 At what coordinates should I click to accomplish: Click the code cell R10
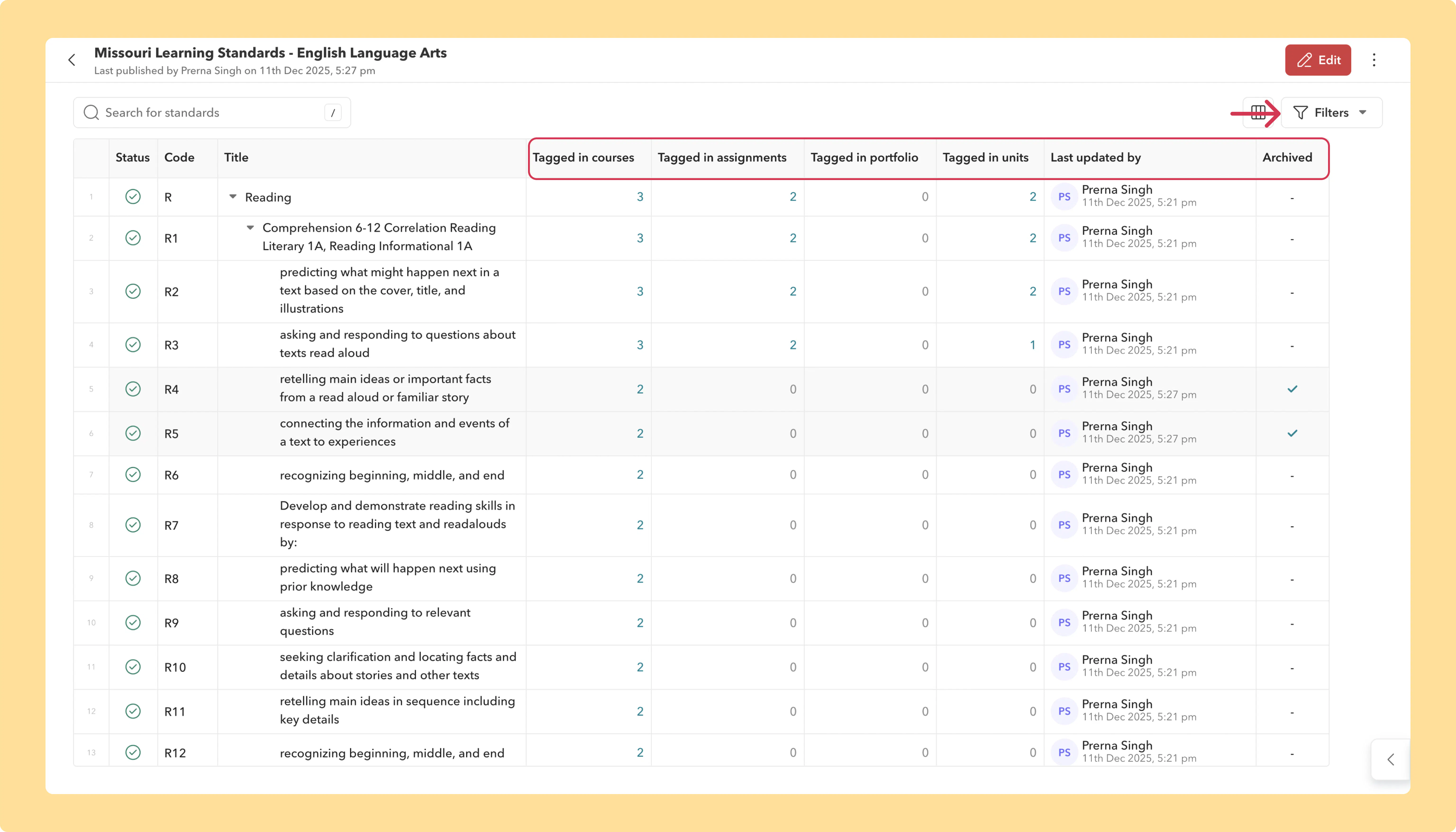[175, 667]
